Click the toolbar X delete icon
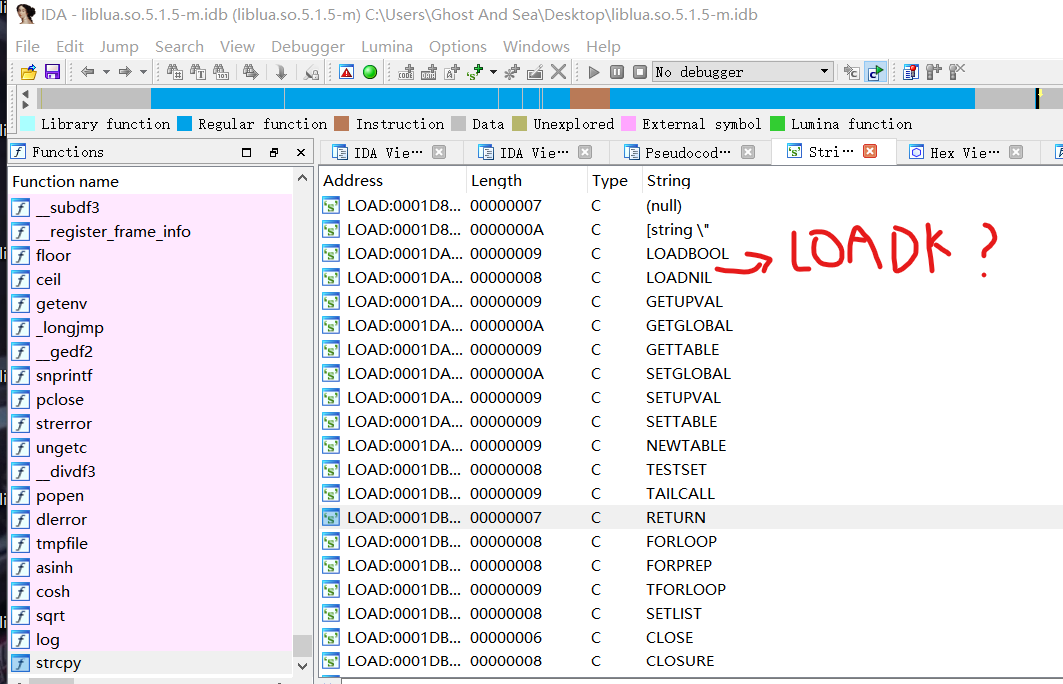The image size is (1063, 684). 559,72
